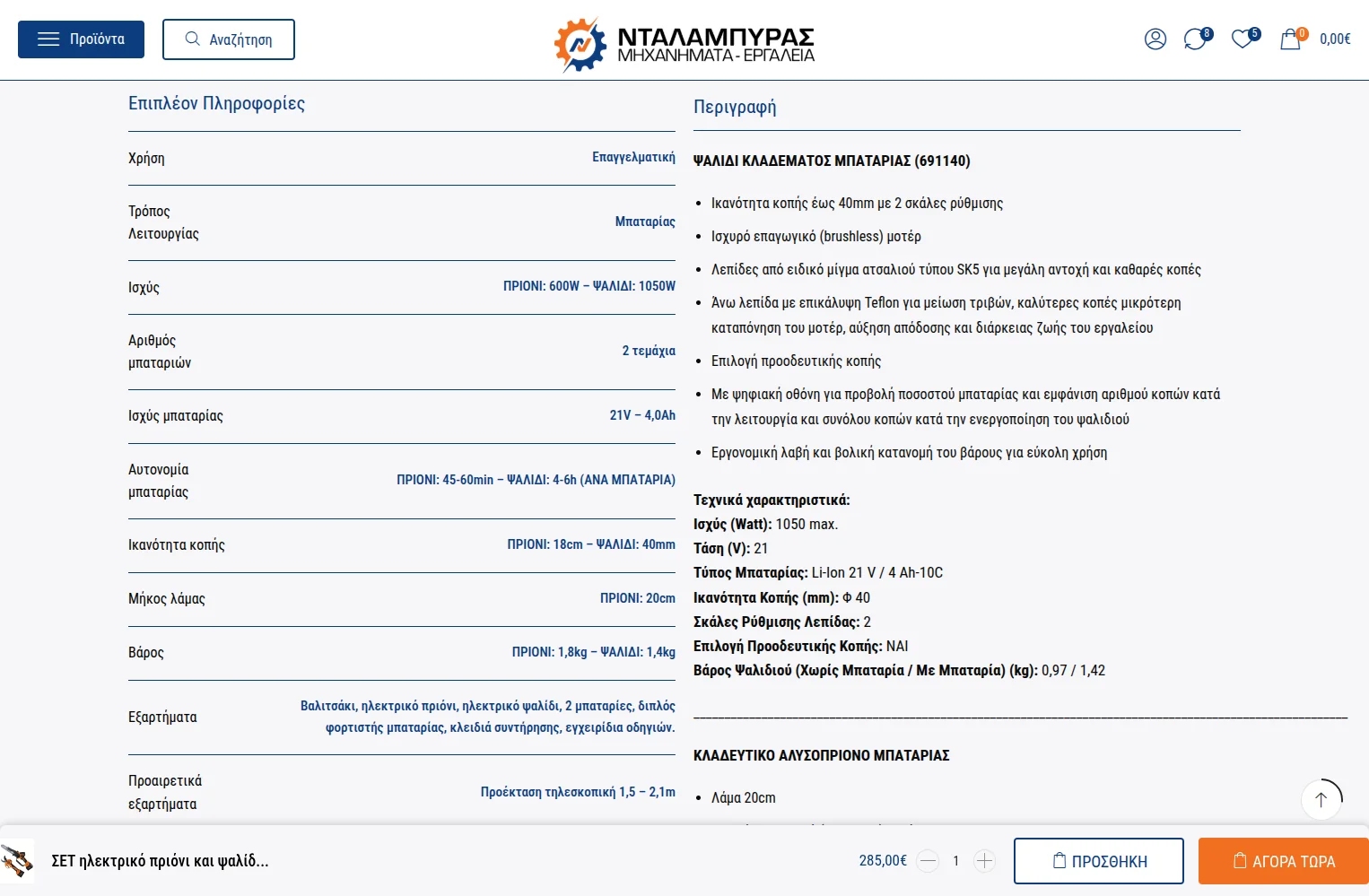Open the Προϊόντα products menu
Screen dimensions: 1369x896
click(81, 39)
